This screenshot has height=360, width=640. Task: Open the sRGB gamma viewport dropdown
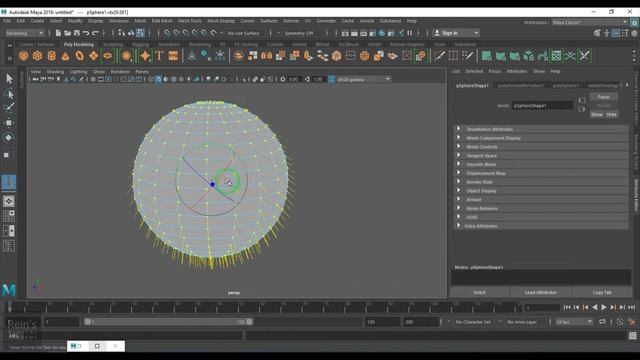364,79
